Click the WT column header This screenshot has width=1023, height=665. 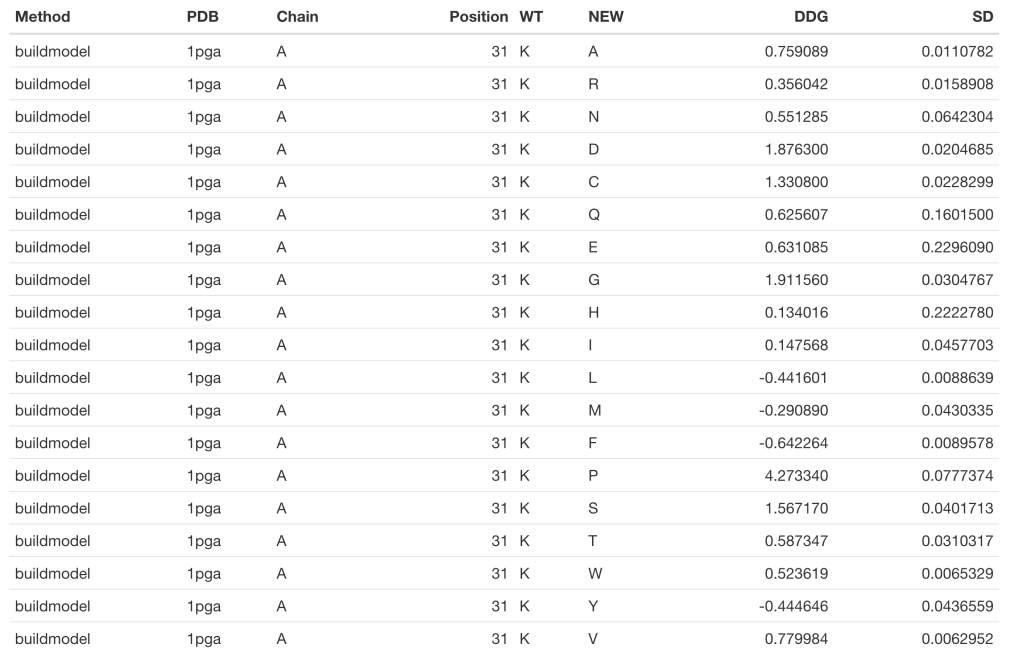(531, 17)
